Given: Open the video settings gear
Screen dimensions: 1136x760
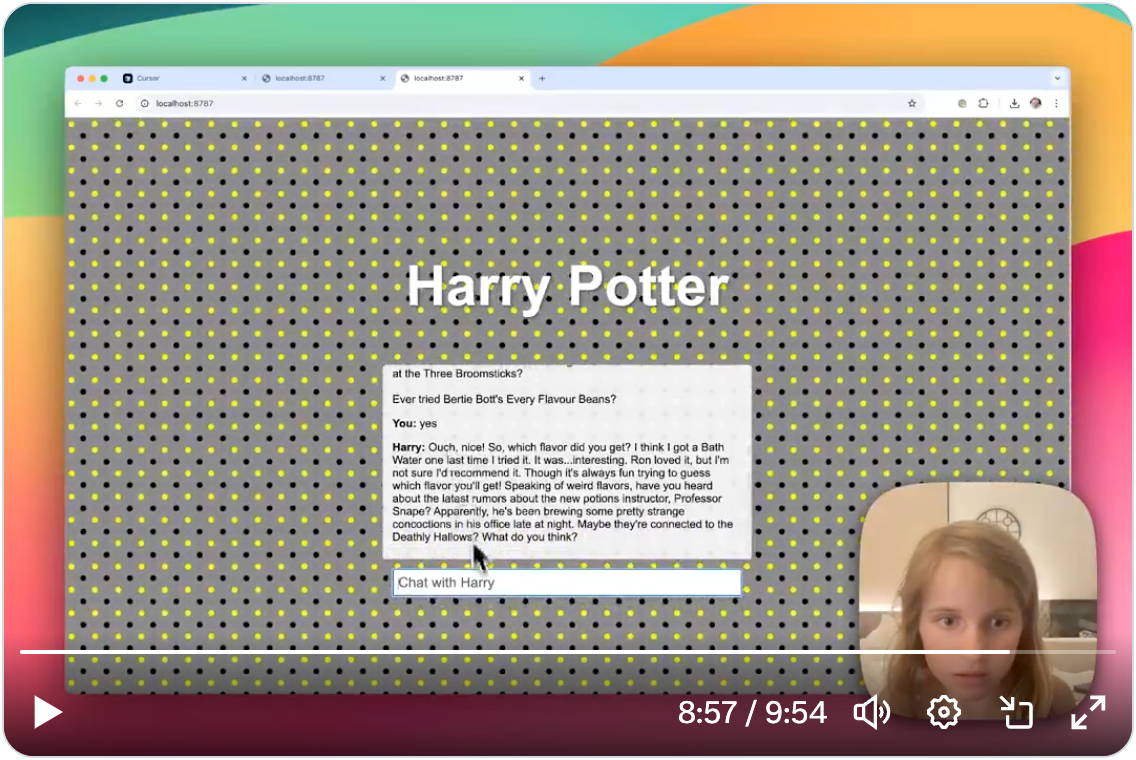Looking at the screenshot, I should [942, 713].
